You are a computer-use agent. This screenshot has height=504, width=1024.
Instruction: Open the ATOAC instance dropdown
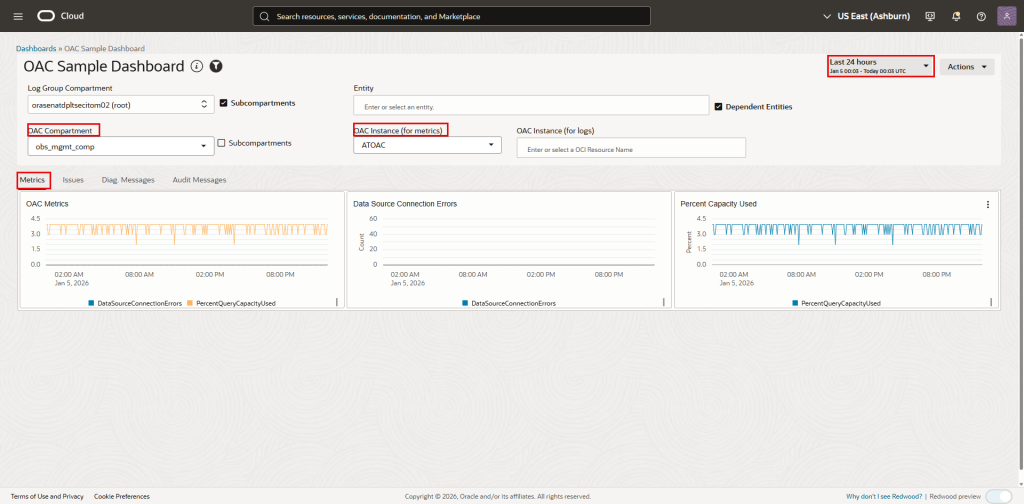coord(426,145)
